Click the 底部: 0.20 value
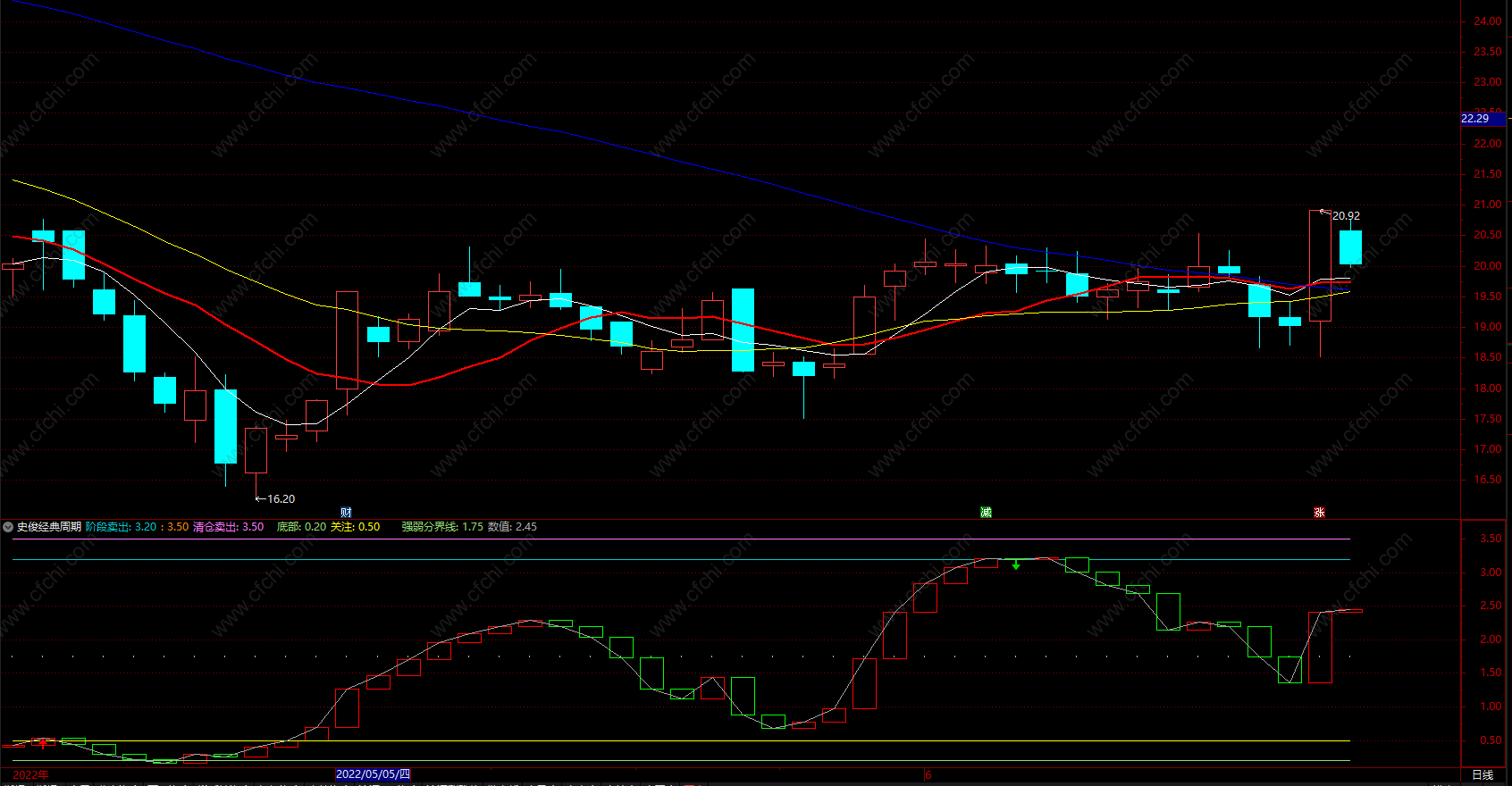 click(x=301, y=527)
